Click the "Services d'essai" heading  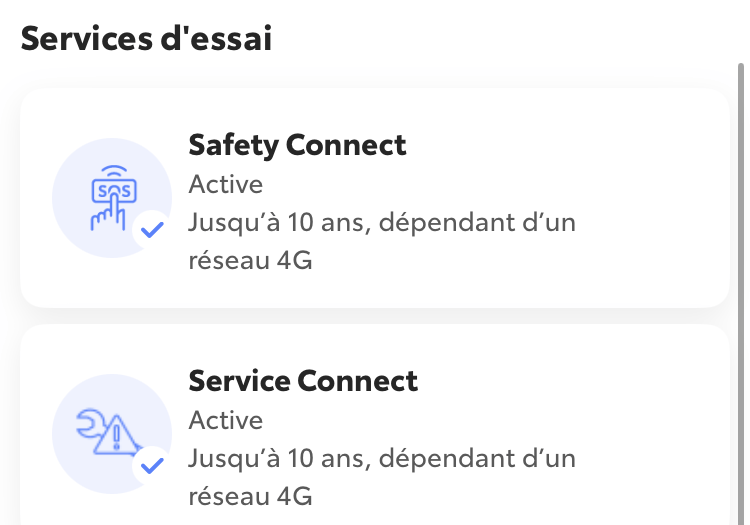pos(146,39)
